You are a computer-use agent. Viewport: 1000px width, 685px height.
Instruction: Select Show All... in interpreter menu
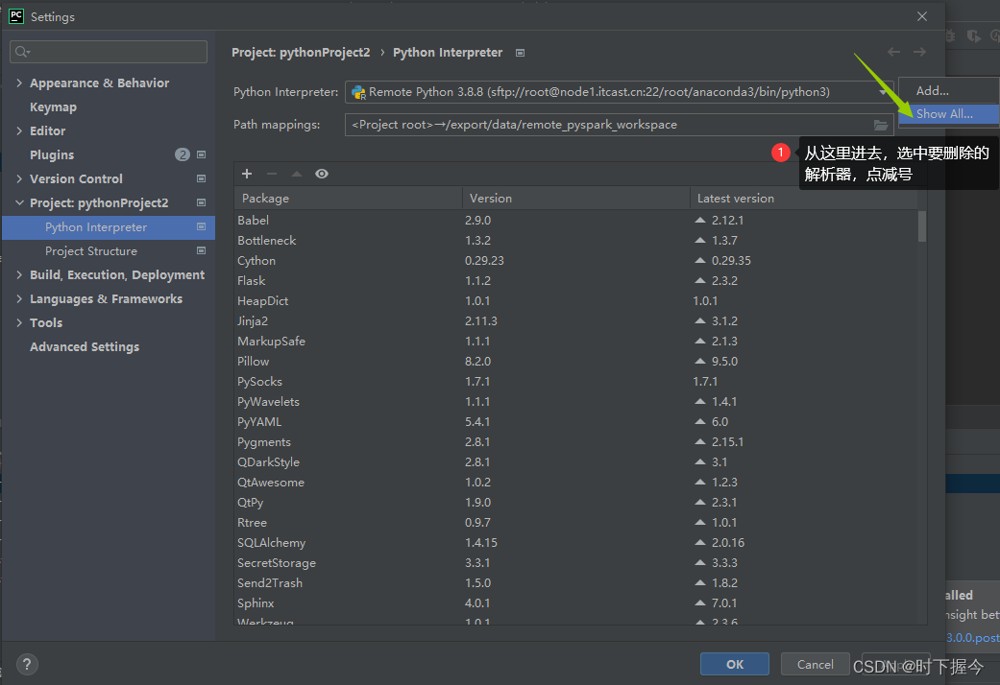pyautogui.click(x=948, y=114)
